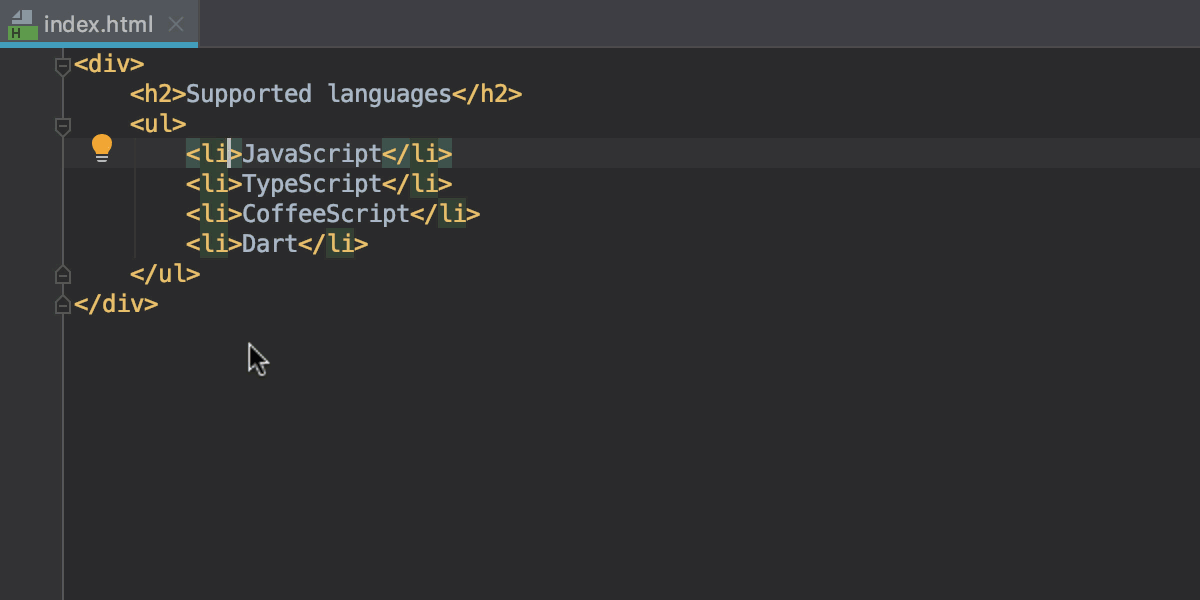Click the CoffeeScript list item text
Image resolution: width=1200 pixels, height=600 pixels.
pos(326,214)
